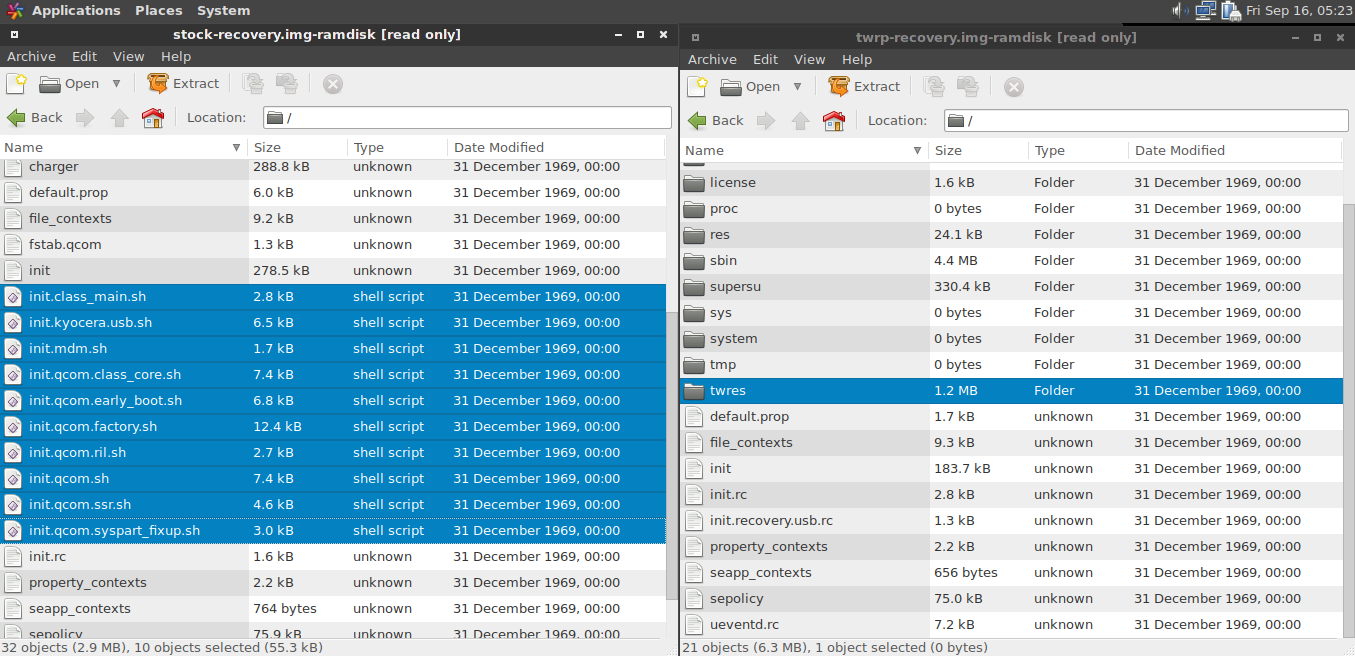Select init.recovery.usb.rc file

[1011, 521]
